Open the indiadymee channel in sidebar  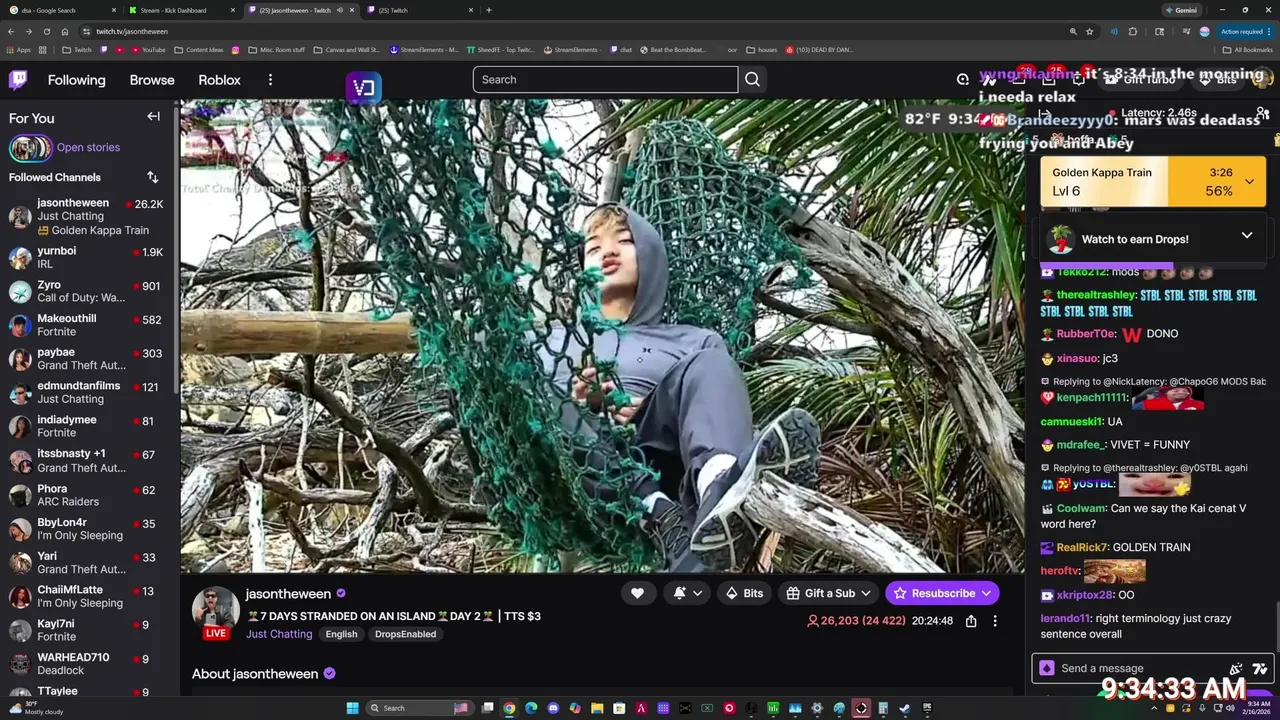(86, 426)
